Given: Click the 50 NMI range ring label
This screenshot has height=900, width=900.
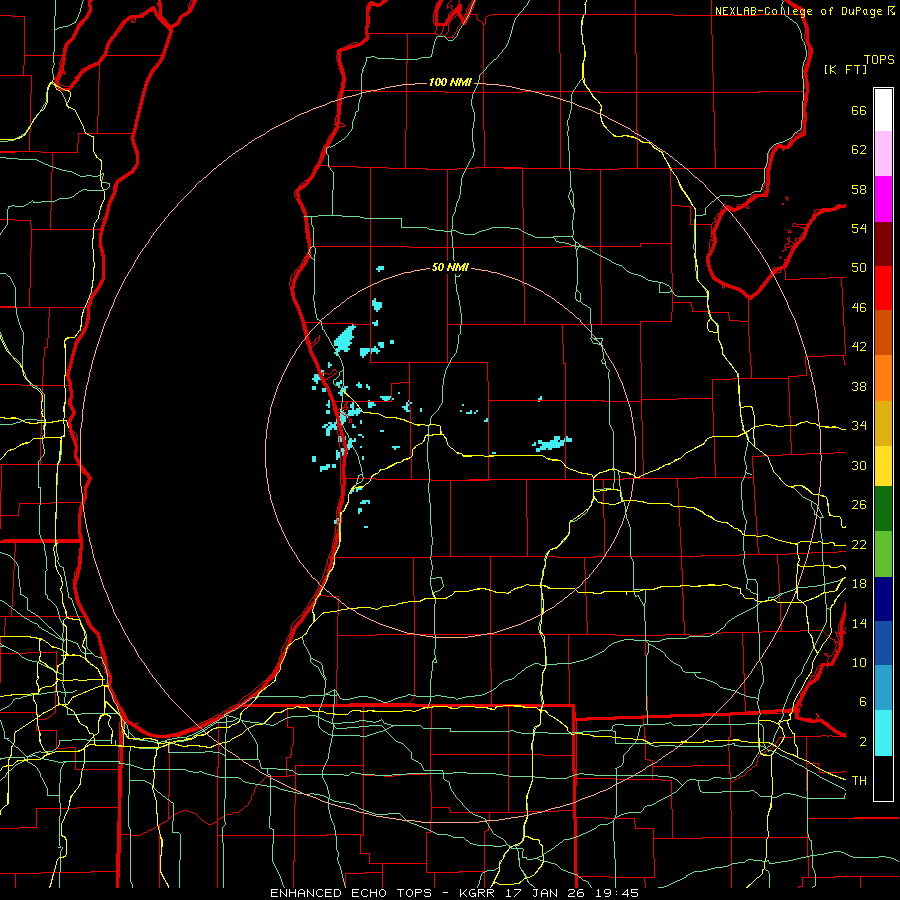Looking at the screenshot, I should 450,267.
